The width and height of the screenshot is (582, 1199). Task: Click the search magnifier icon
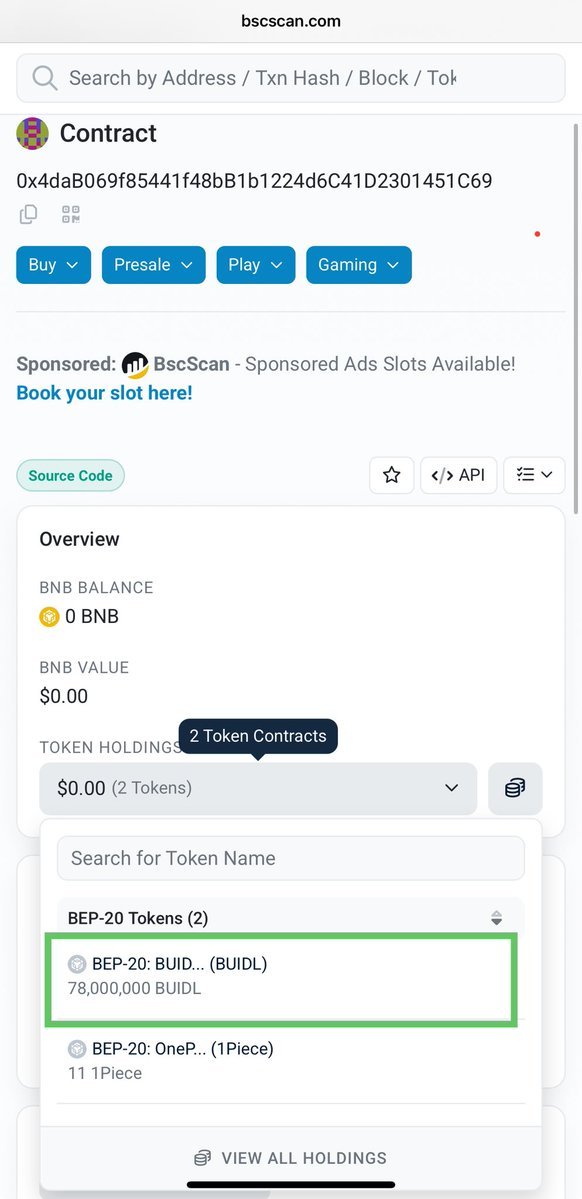pyautogui.click(x=45, y=78)
